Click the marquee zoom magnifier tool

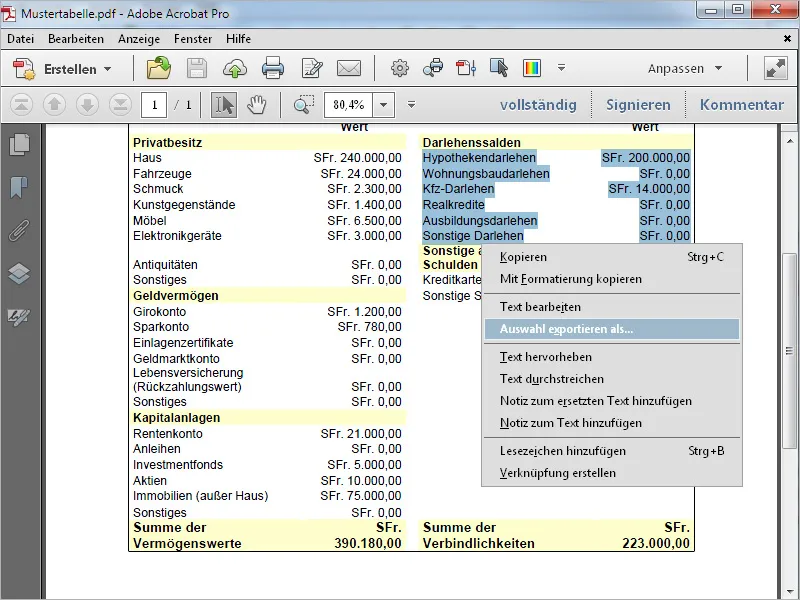click(x=304, y=105)
